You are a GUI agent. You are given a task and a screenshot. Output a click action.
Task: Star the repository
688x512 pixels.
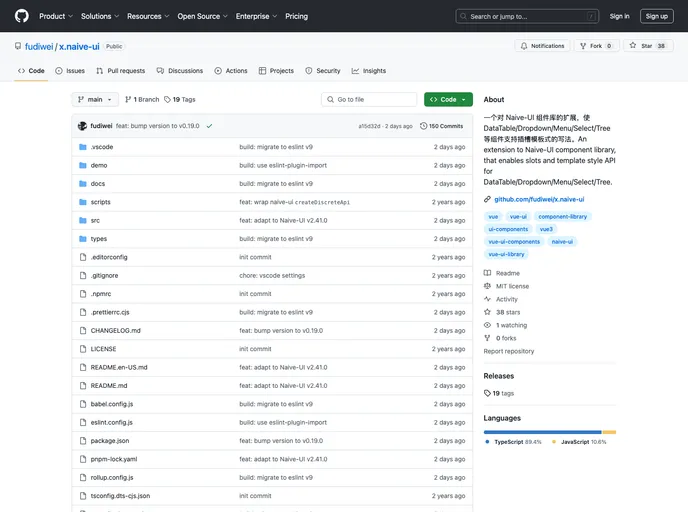[648, 46]
